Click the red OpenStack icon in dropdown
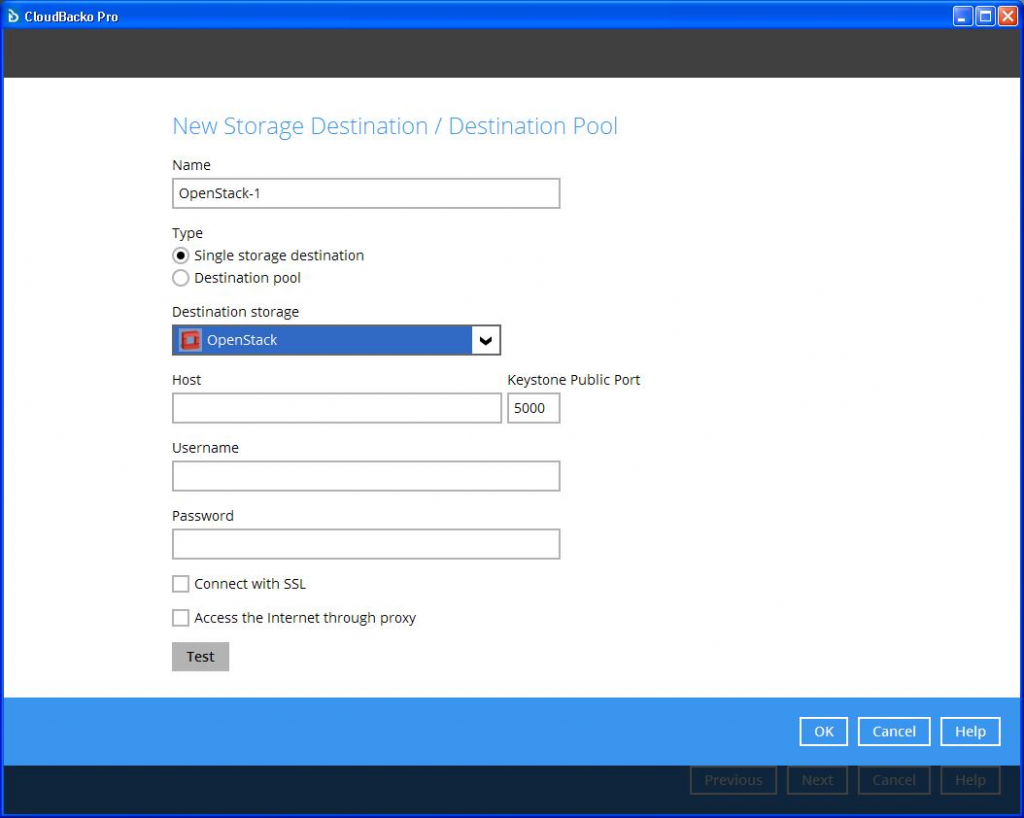Image resolution: width=1024 pixels, height=818 pixels. point(190,340)
